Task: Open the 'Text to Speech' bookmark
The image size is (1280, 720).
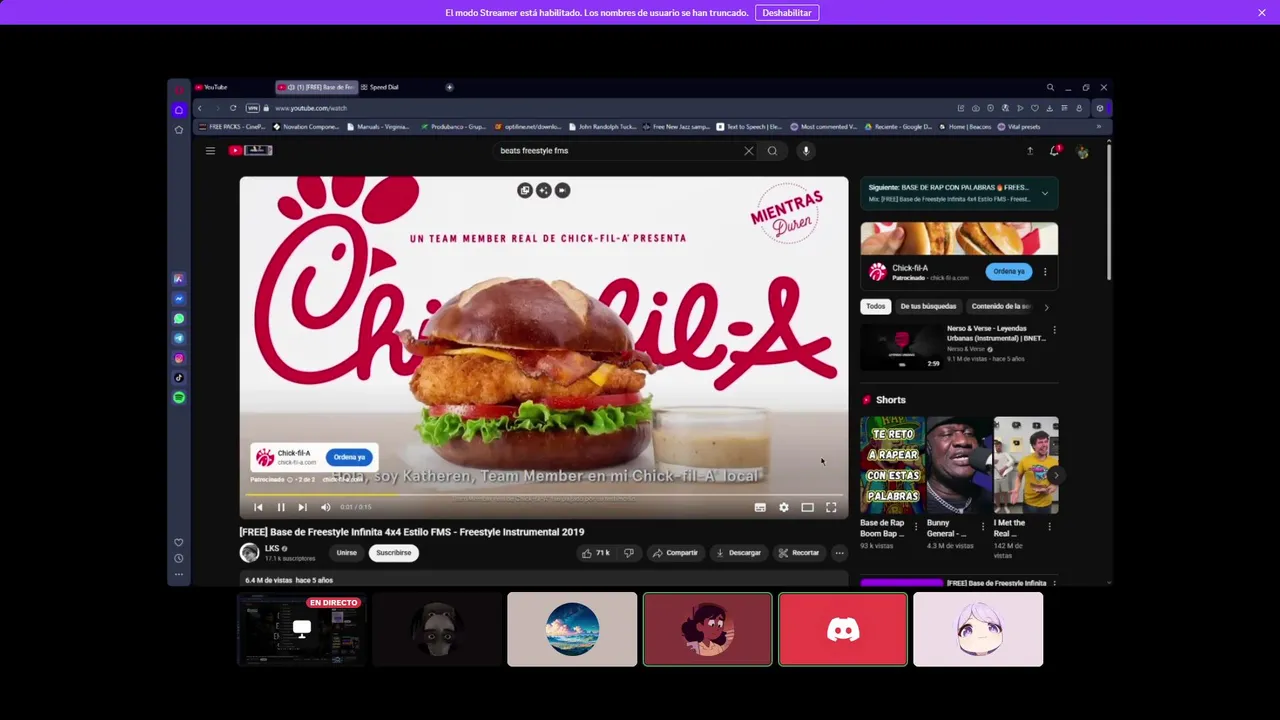Action: (x=749, y=127)
